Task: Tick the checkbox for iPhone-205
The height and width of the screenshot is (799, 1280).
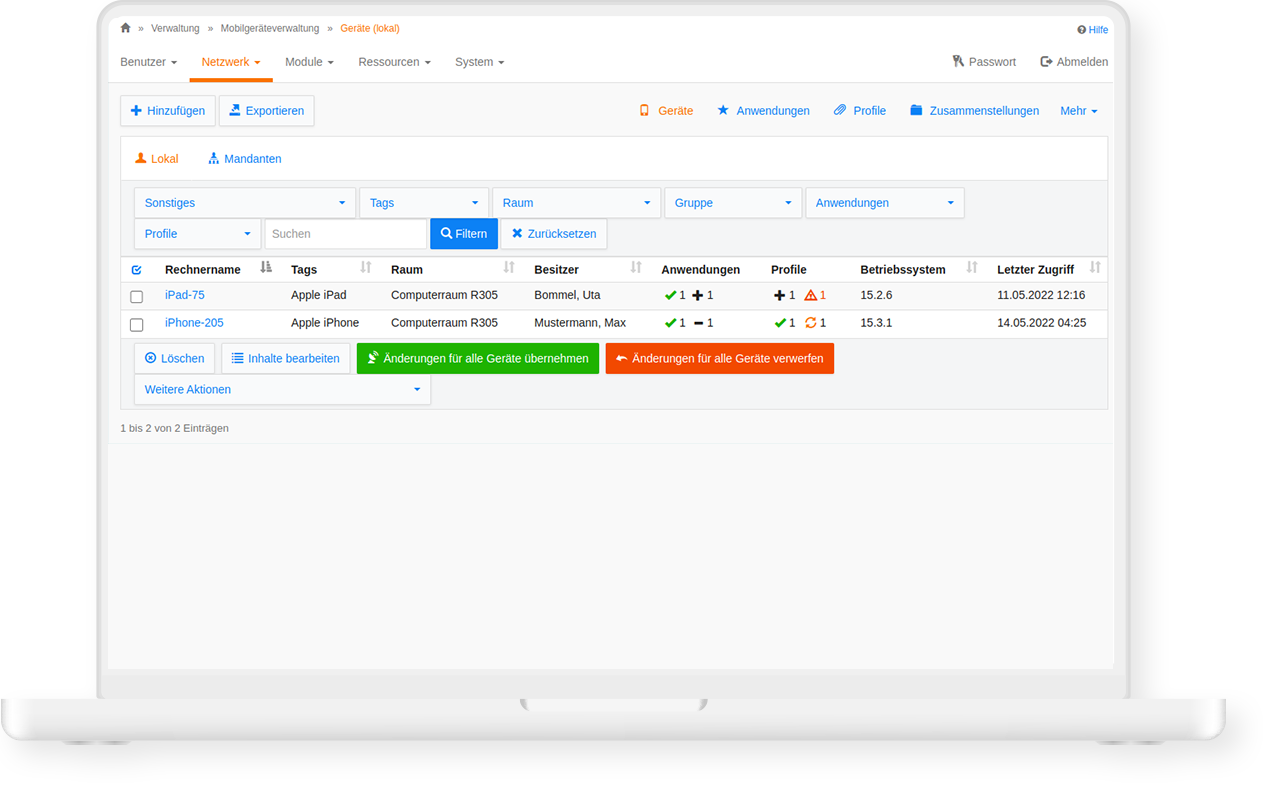Action: point(137,325)
